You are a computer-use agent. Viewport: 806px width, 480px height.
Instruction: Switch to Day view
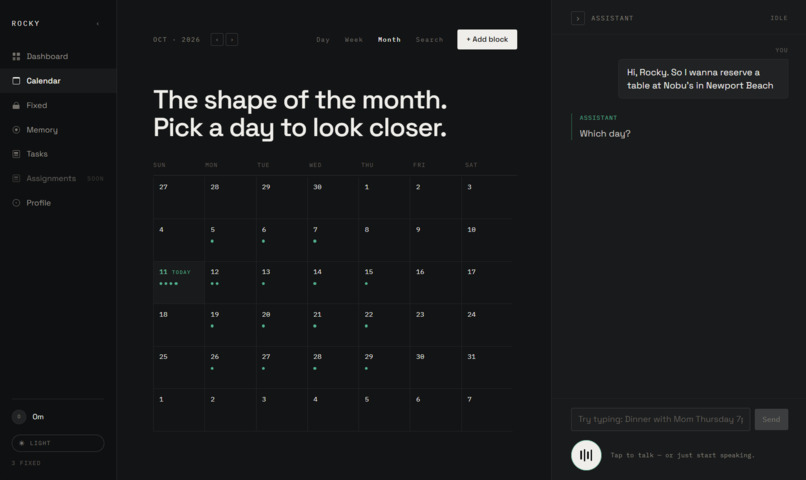point(323,40)
